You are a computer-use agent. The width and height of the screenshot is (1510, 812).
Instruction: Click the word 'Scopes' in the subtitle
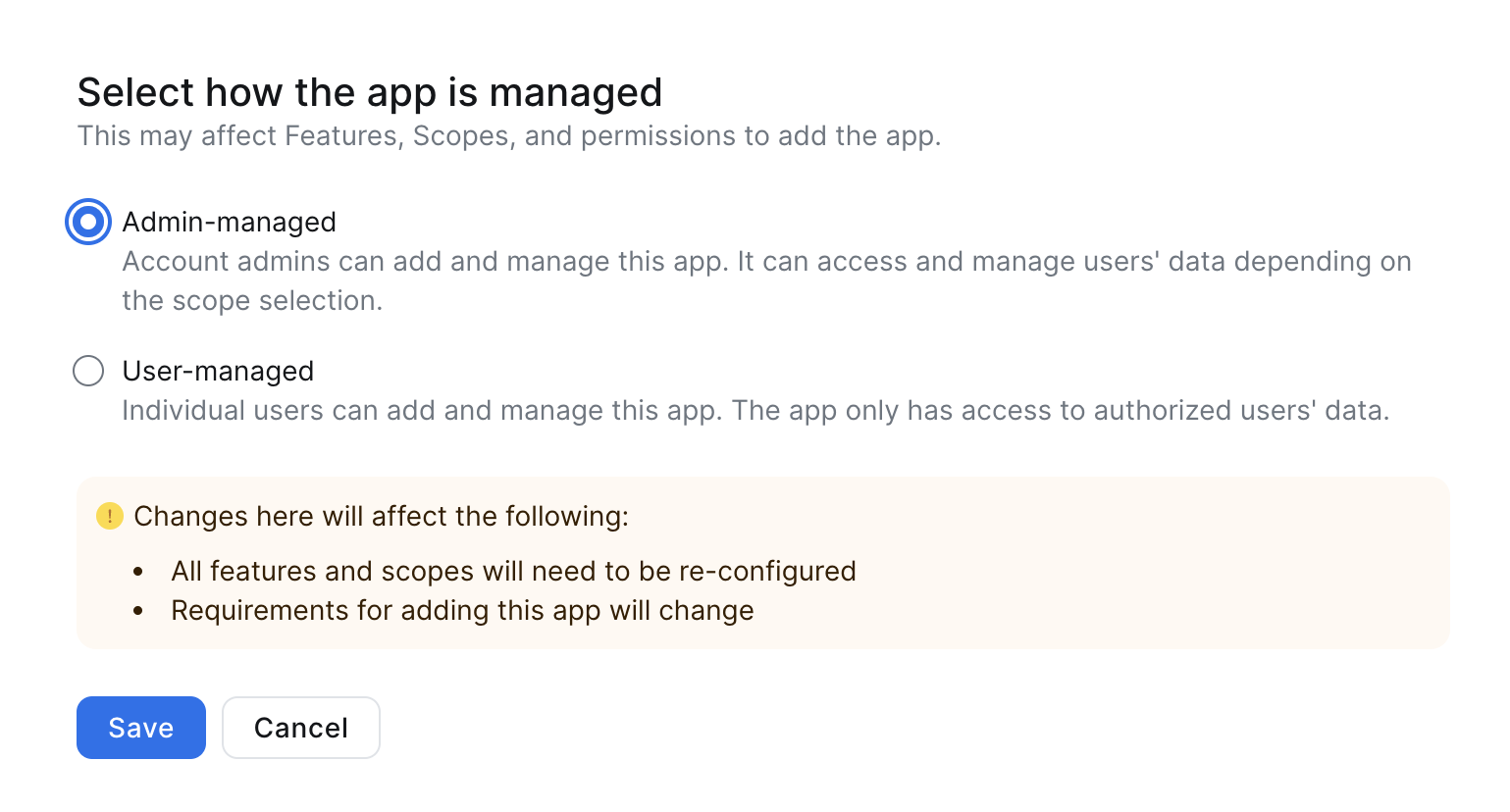coord(460,135)
